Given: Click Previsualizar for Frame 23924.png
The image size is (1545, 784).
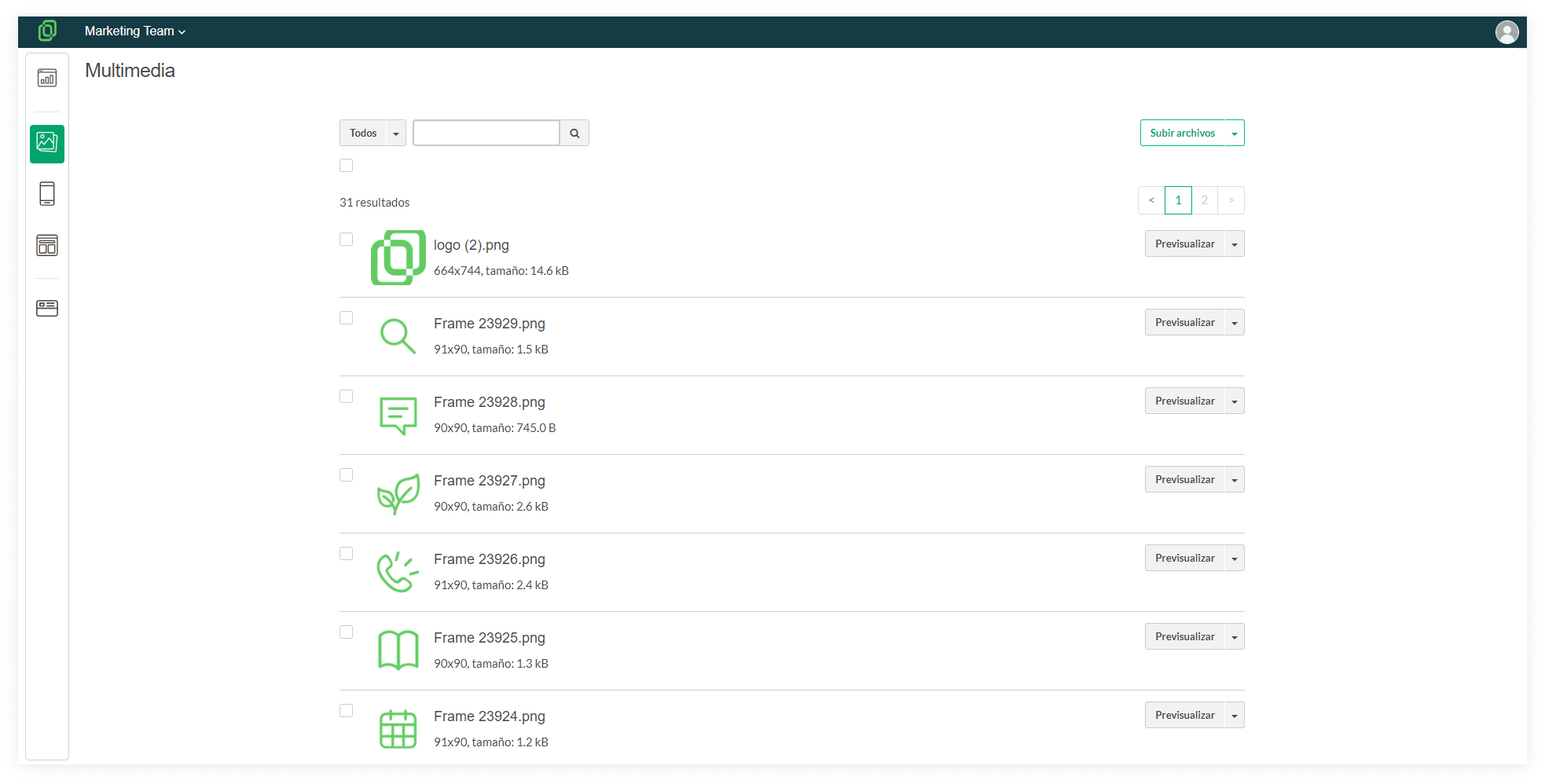Looking at the screenshot, I should click(1185, 715).
